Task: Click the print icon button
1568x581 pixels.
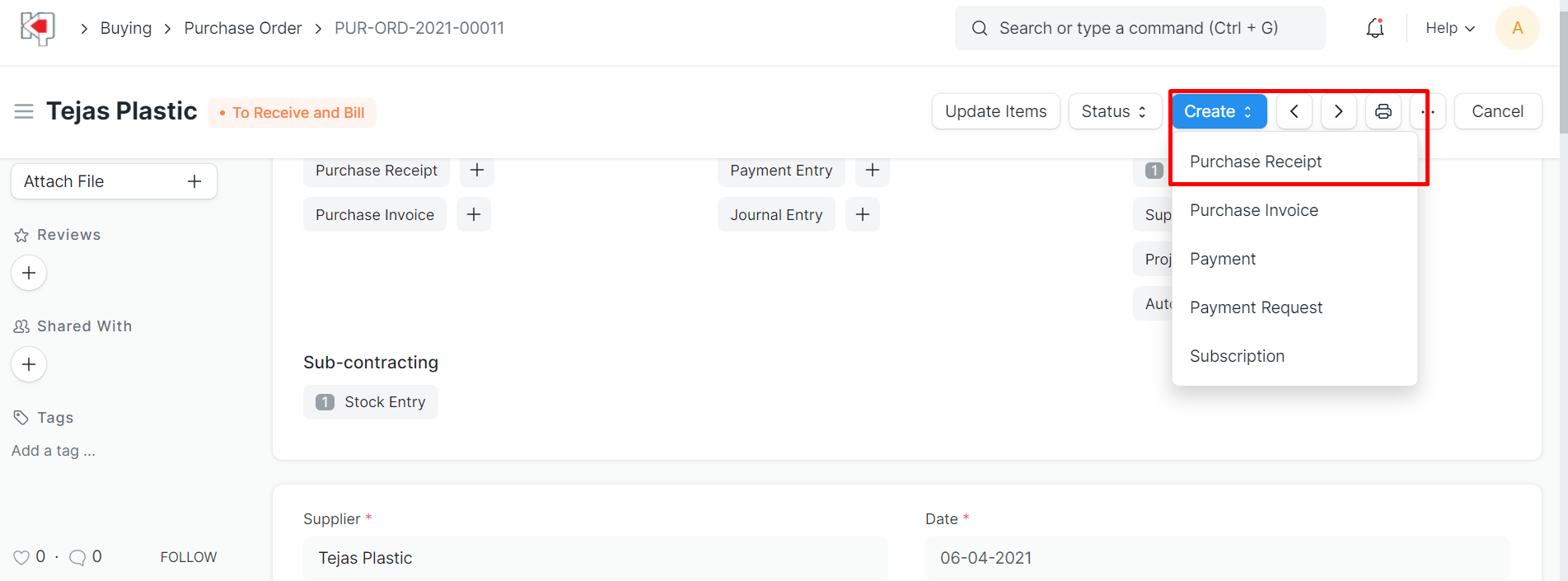Action: pos(1383,111)
